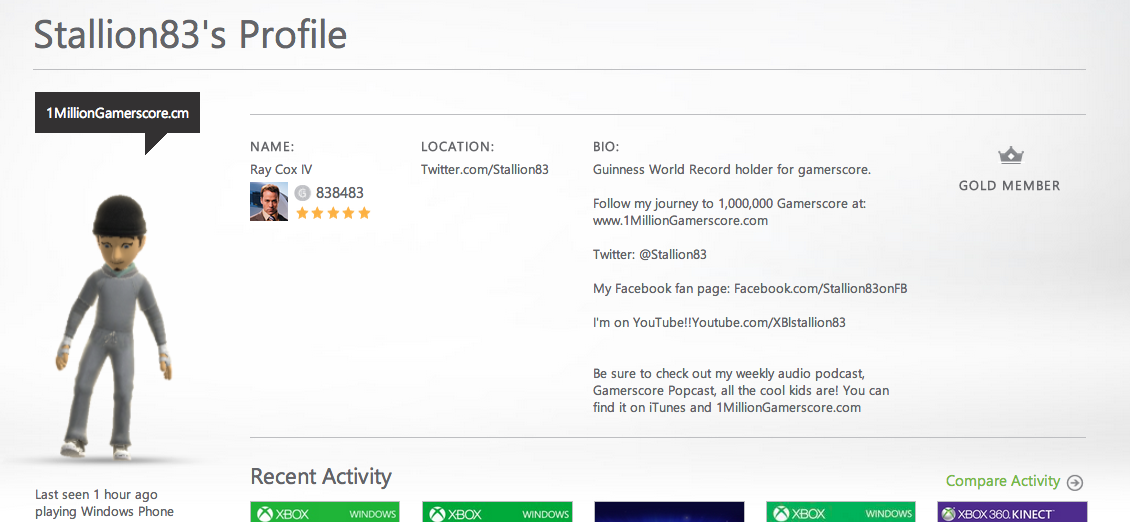
Task: Click the five-star reputation rating
Action: [x=333, y=213]
